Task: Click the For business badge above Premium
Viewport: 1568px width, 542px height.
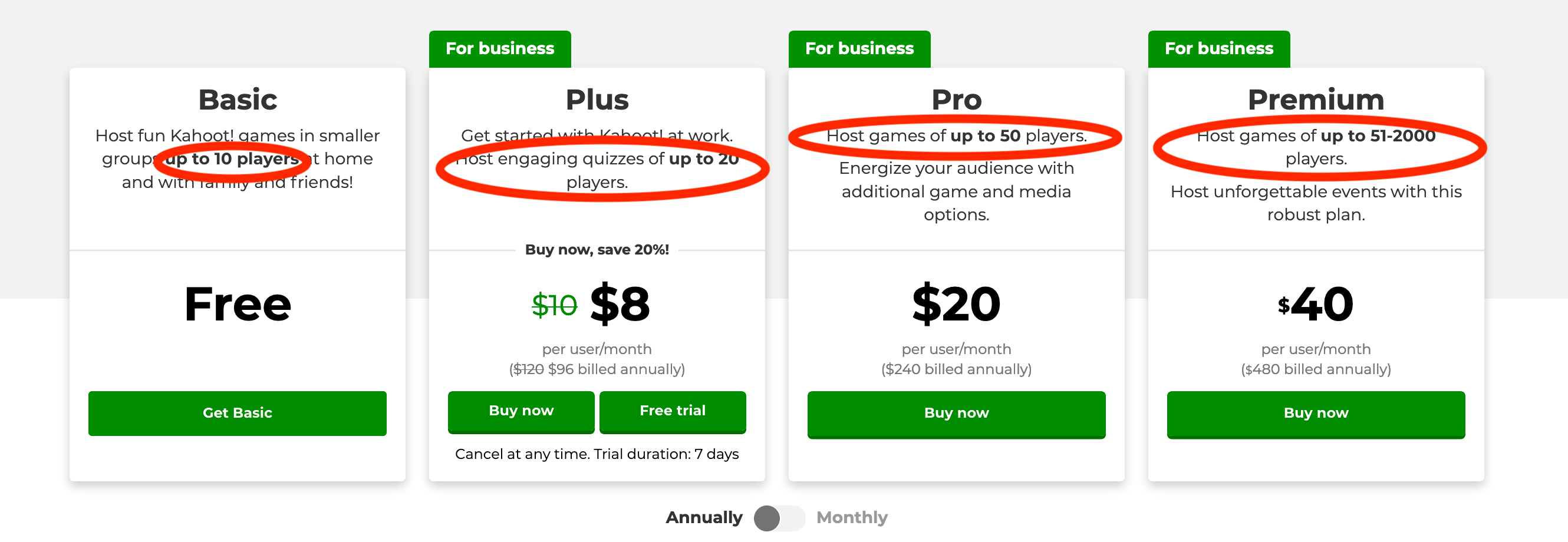Action: click(1218, 49)
